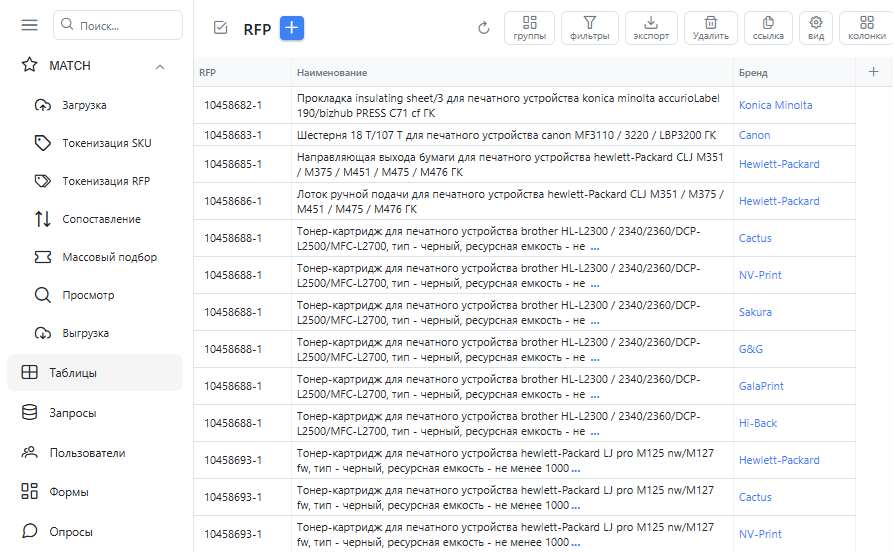Click Формы grid icon

[x=29, y=492]
